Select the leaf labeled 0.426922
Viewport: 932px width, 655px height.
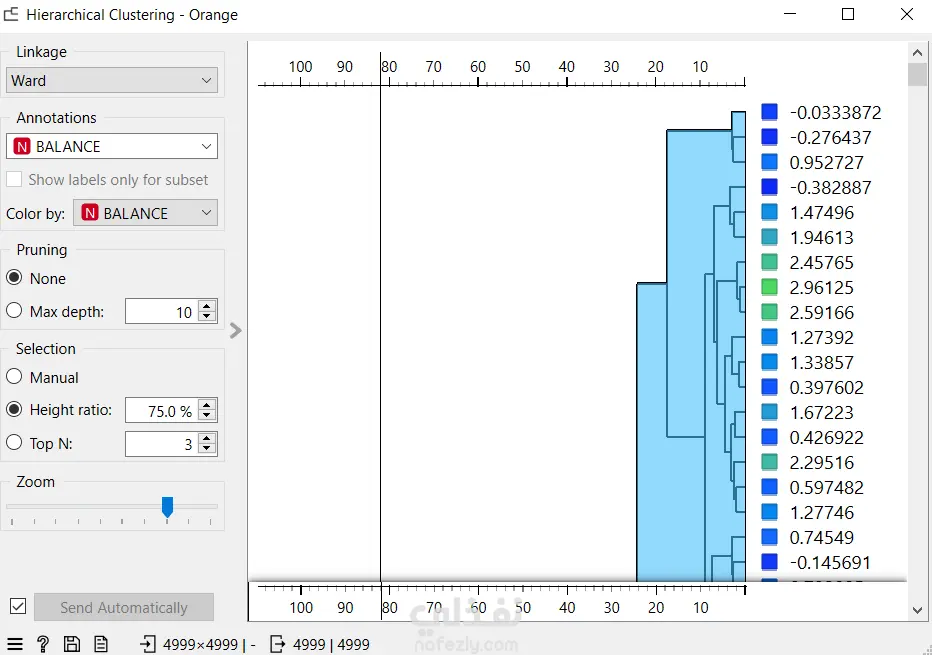(x=826, y=437)
